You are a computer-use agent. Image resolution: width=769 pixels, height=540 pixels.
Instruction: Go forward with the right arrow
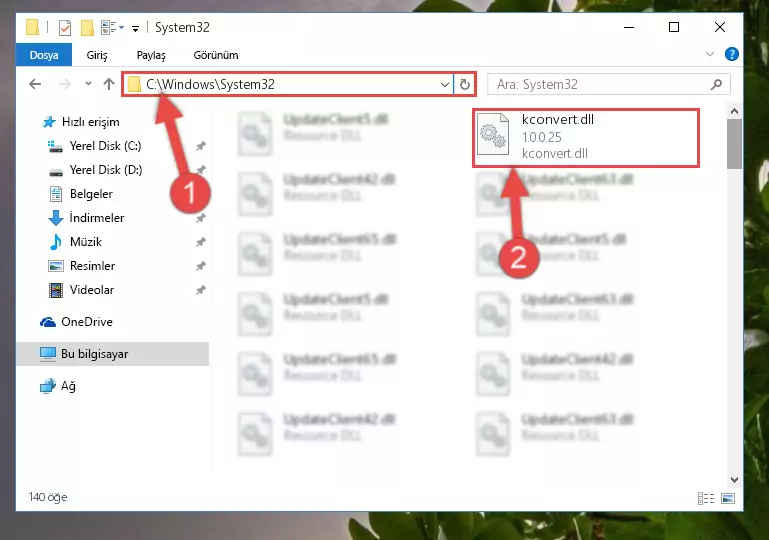[x=64, y=84]
